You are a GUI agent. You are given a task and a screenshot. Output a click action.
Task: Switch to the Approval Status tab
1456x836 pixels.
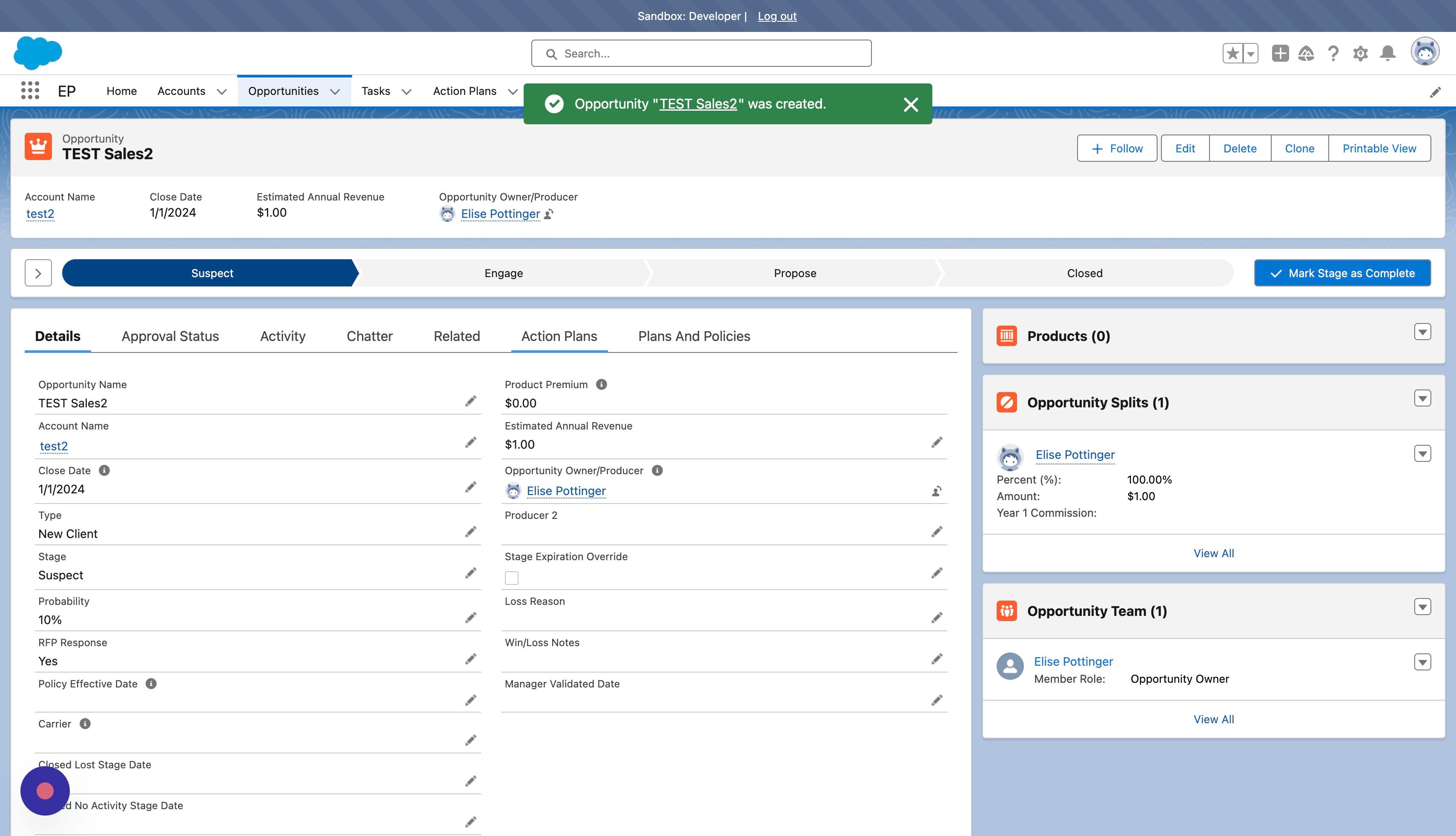pyautogui.click(x=170, y=336)
